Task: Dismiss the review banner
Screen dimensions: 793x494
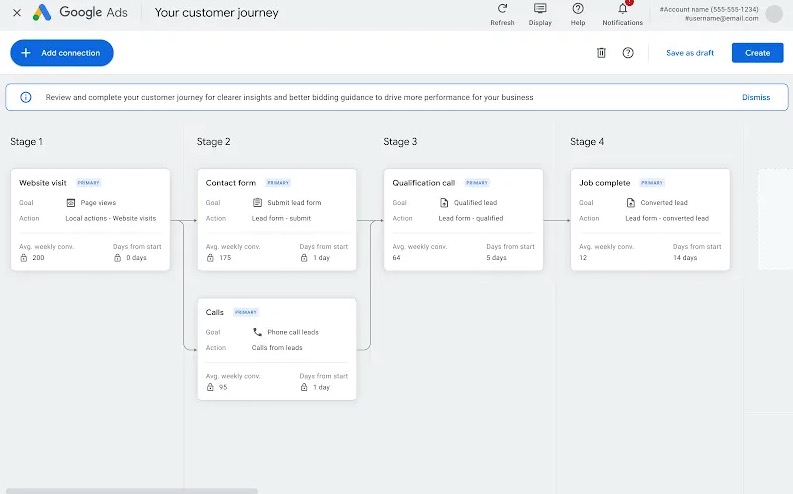Action: click(756, 97)
